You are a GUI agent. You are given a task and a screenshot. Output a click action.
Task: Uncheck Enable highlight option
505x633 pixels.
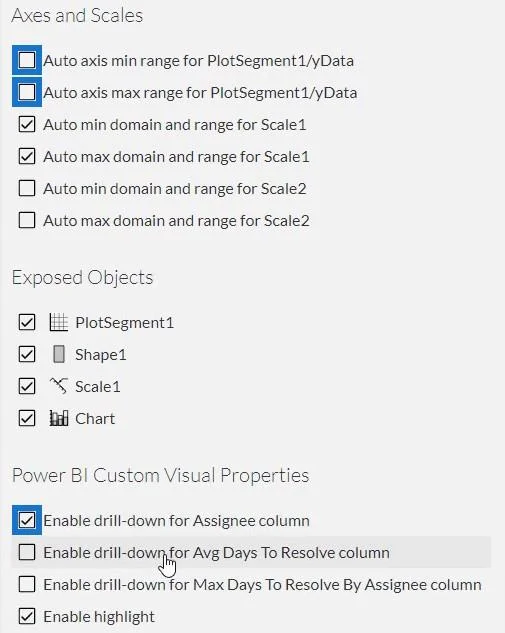(x=27, y=616)
